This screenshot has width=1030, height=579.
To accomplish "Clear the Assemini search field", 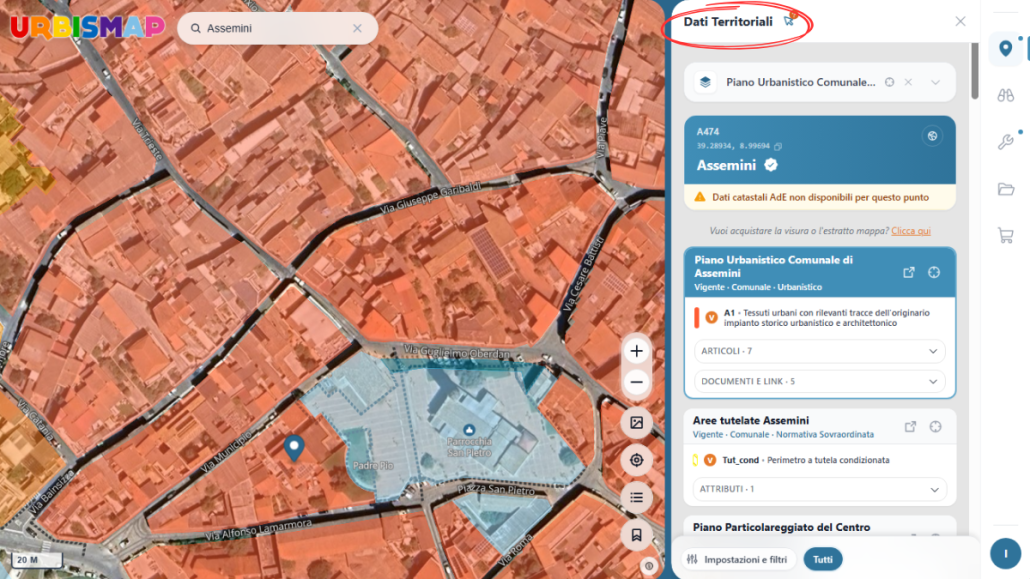I will tap(357, 28).
